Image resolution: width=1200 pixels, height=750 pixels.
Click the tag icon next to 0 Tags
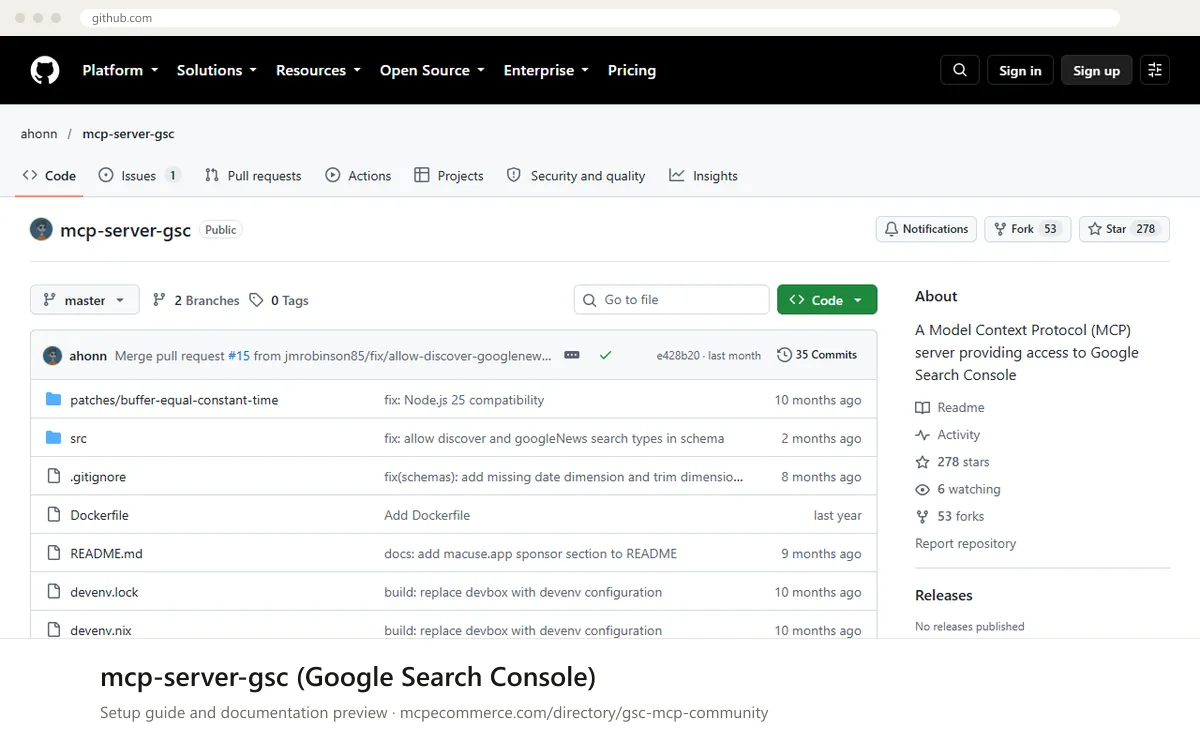256,300
